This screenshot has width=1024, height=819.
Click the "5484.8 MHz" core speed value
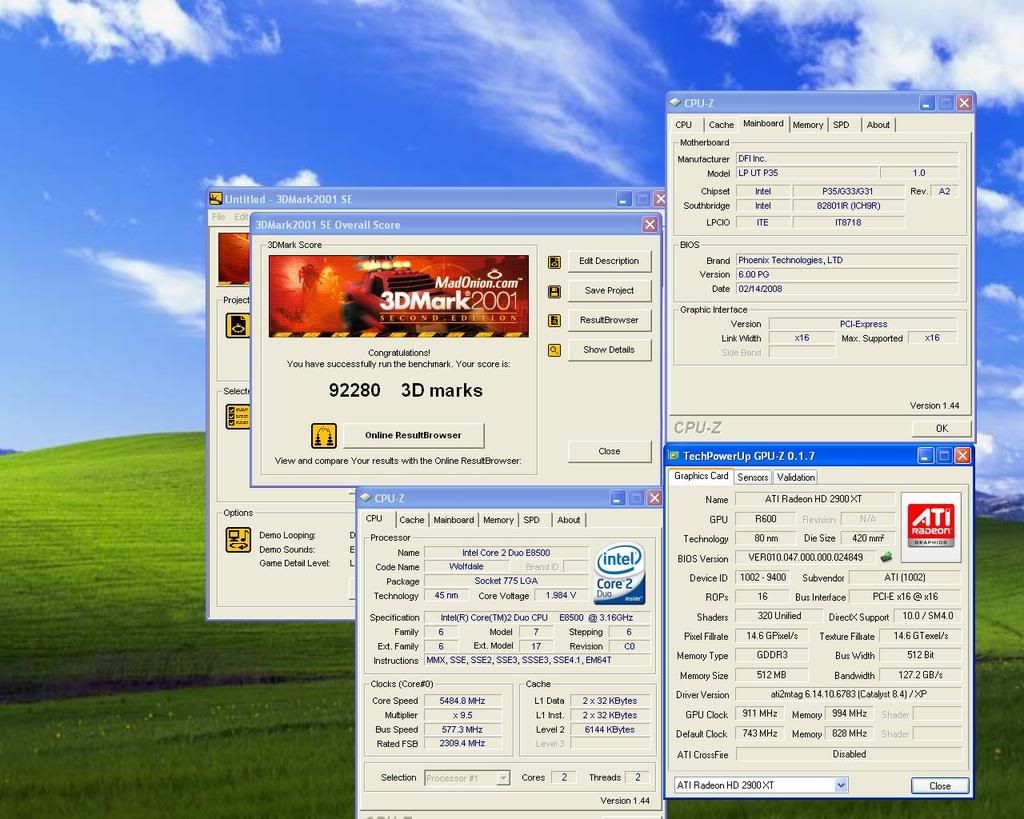pos(462,701)
